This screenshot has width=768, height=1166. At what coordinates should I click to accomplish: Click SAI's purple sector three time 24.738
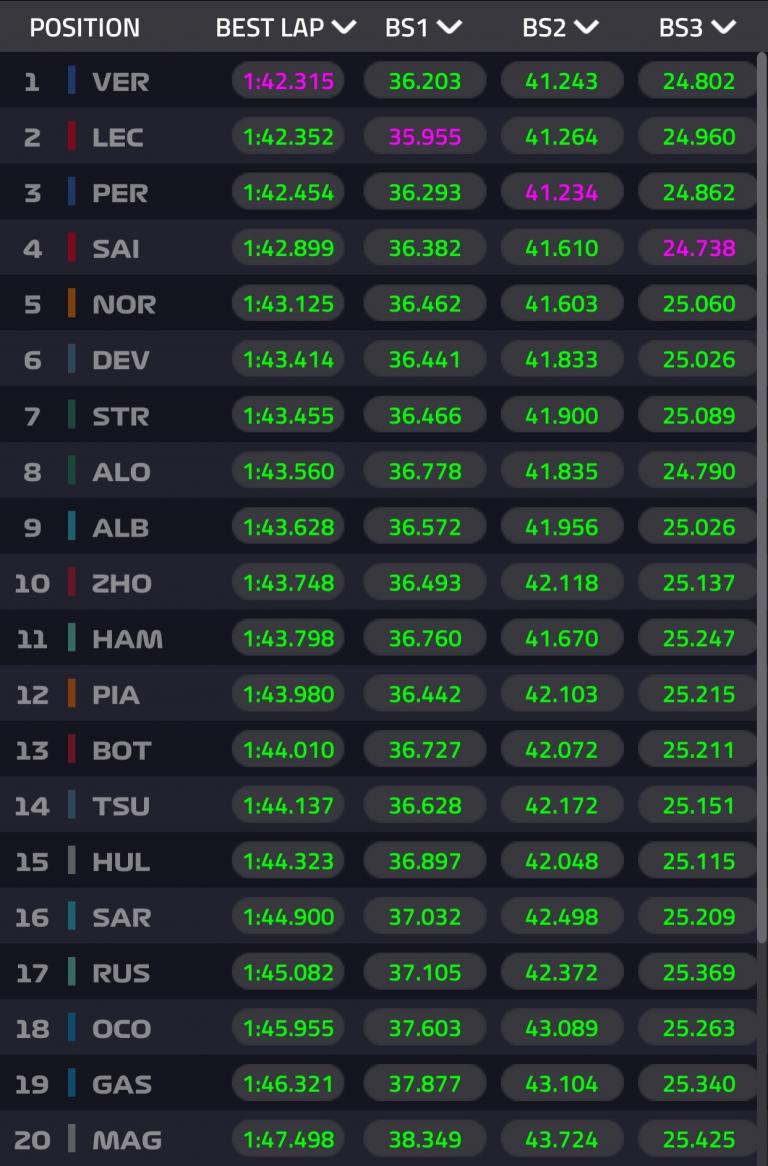click(699, 248)
